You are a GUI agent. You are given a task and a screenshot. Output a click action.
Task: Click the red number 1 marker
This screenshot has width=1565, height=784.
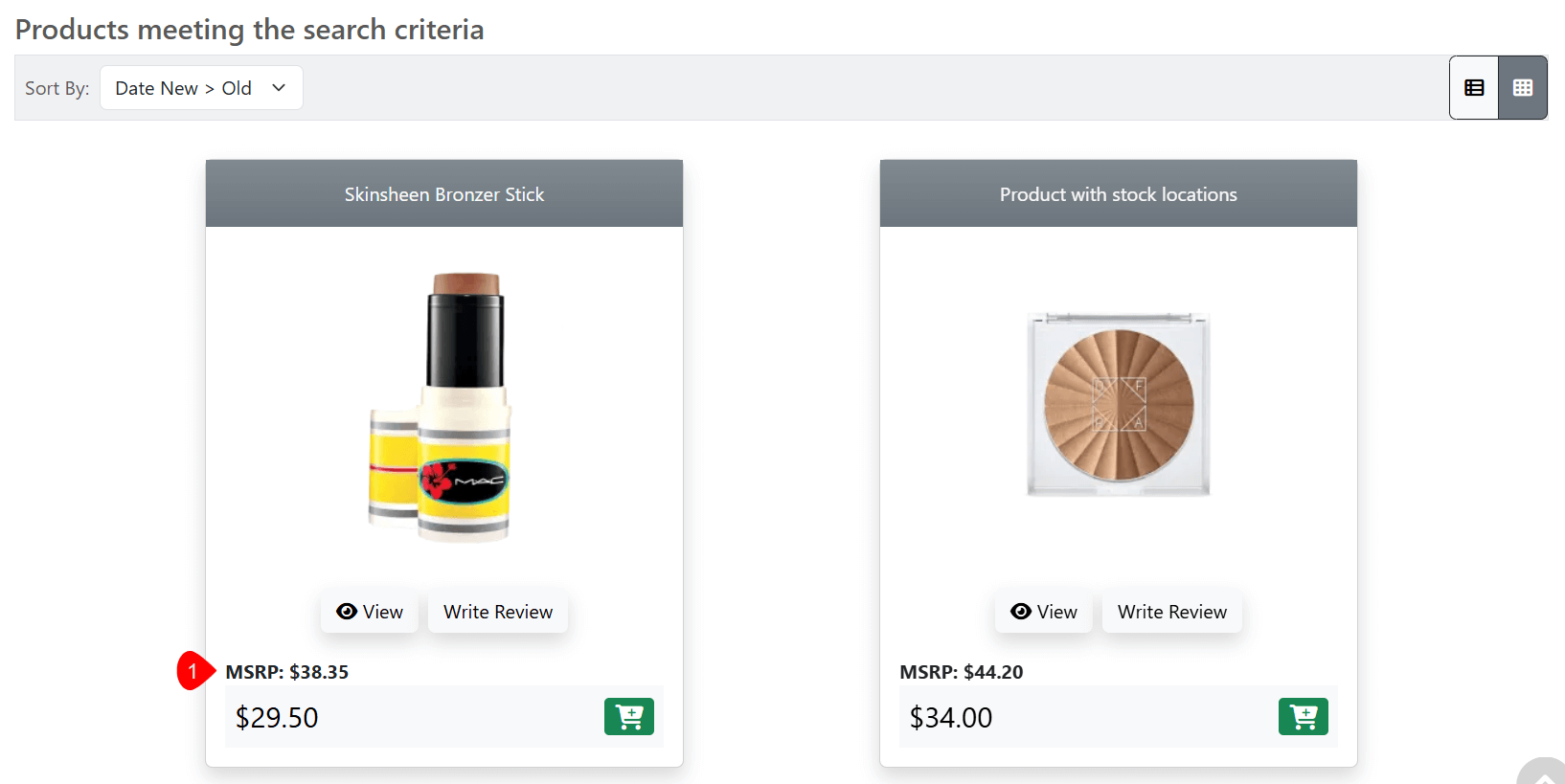tap(193, 671)
